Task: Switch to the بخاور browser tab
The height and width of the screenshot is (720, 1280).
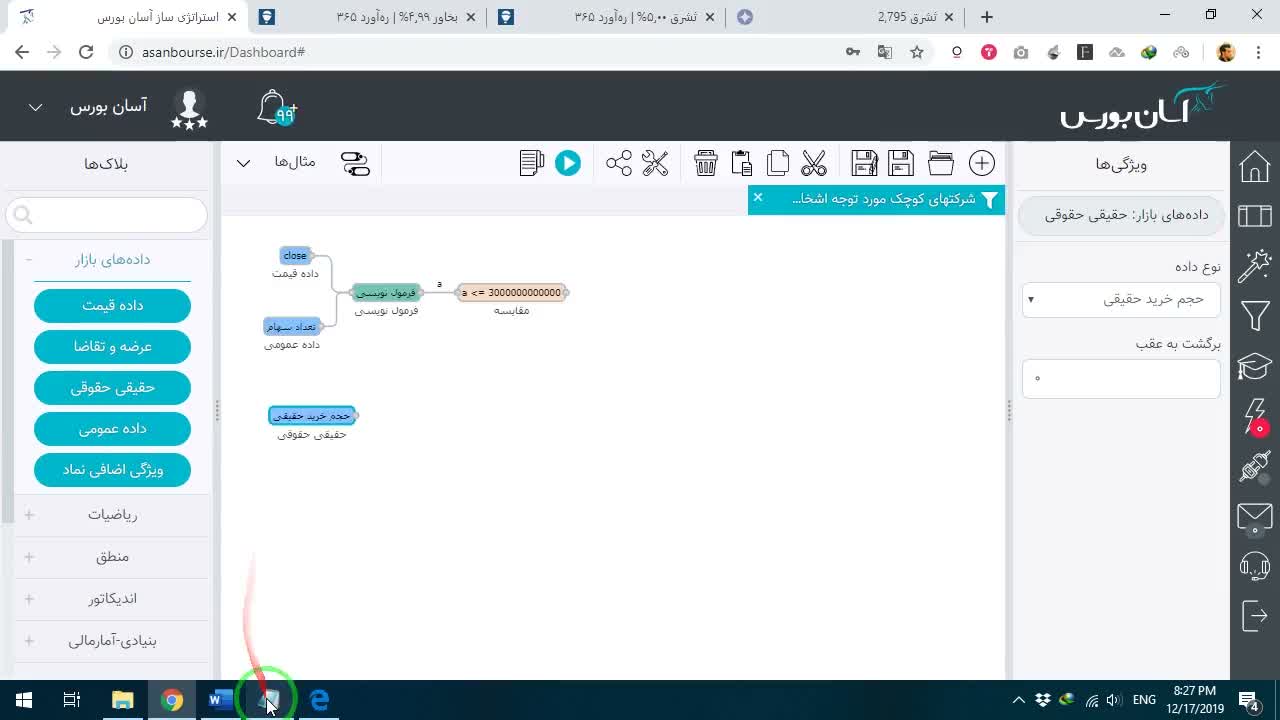Action: tap(365, 17)
